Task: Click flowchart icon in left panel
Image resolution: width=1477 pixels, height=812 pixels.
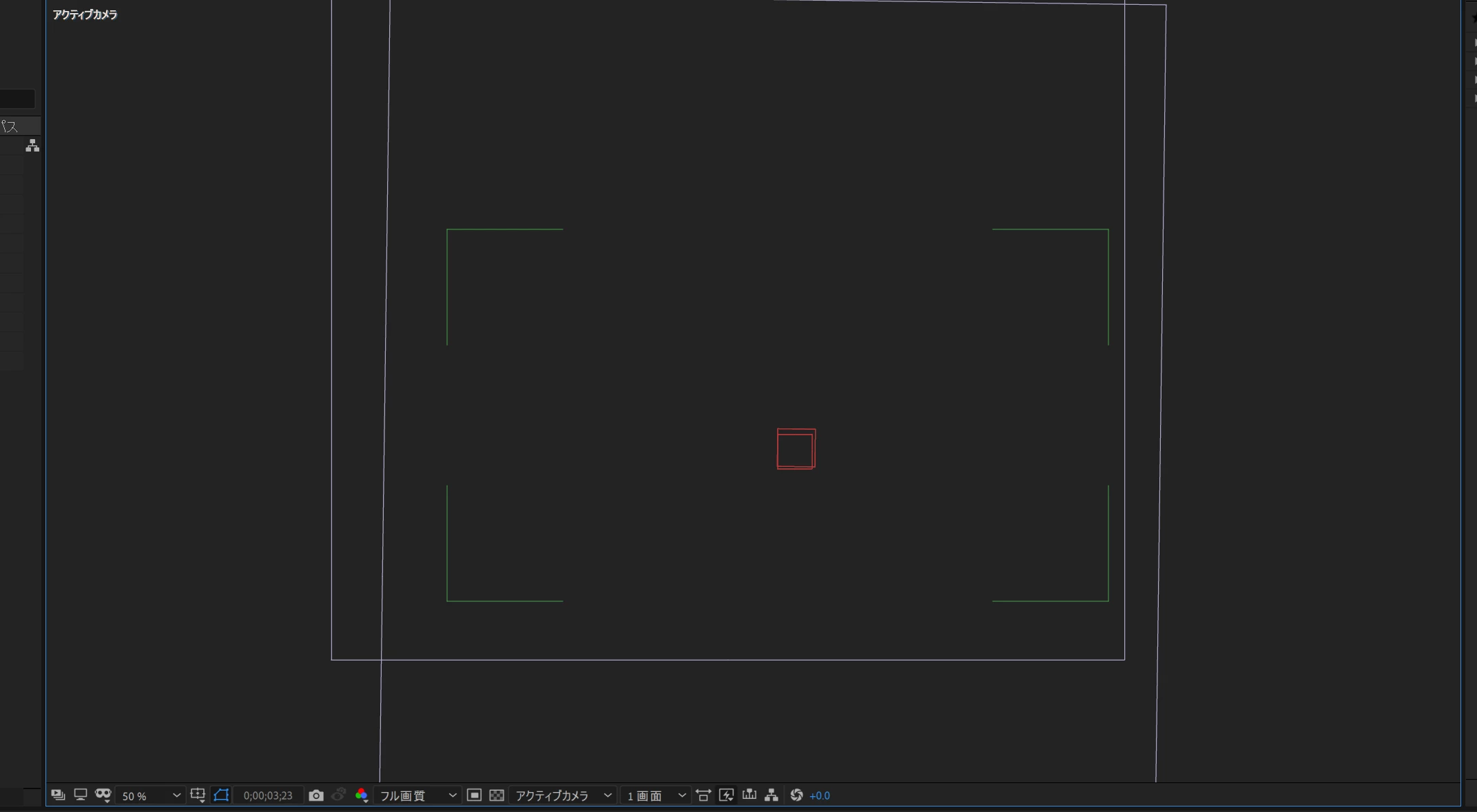Action: coord(32,145)
